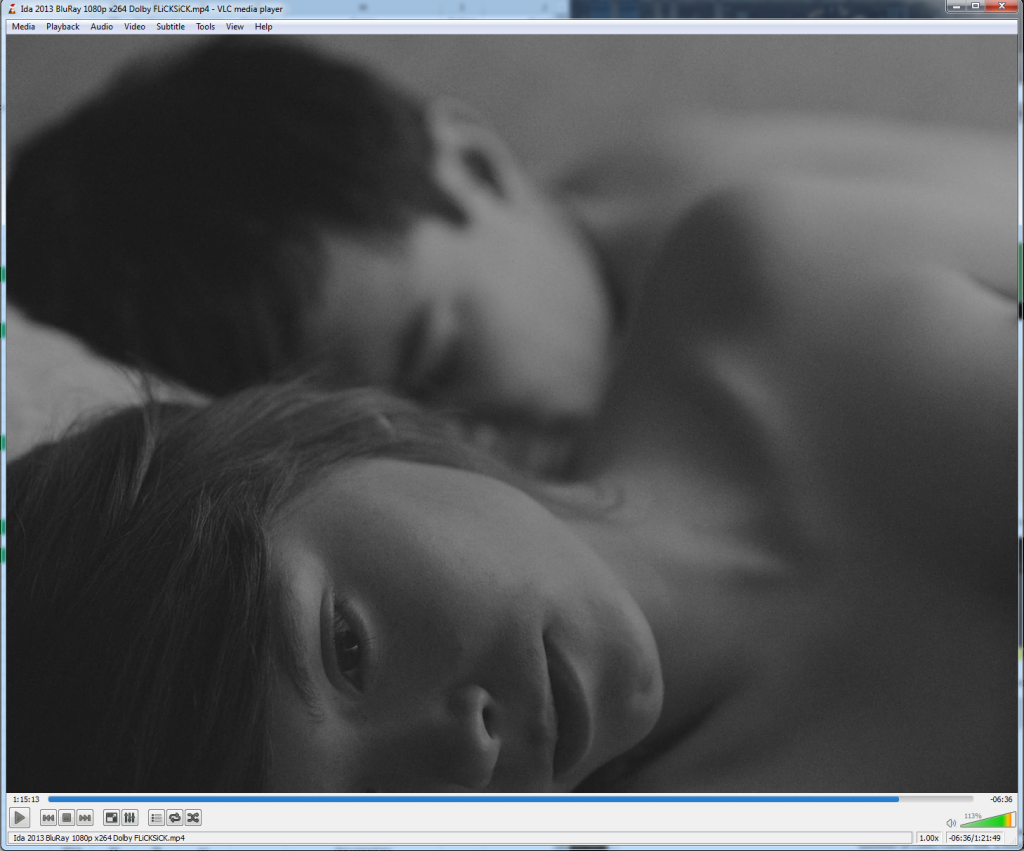This screenshot has height=851, width=1024.
Task: Minimize the VLC window
Action: tap(956, 6)
